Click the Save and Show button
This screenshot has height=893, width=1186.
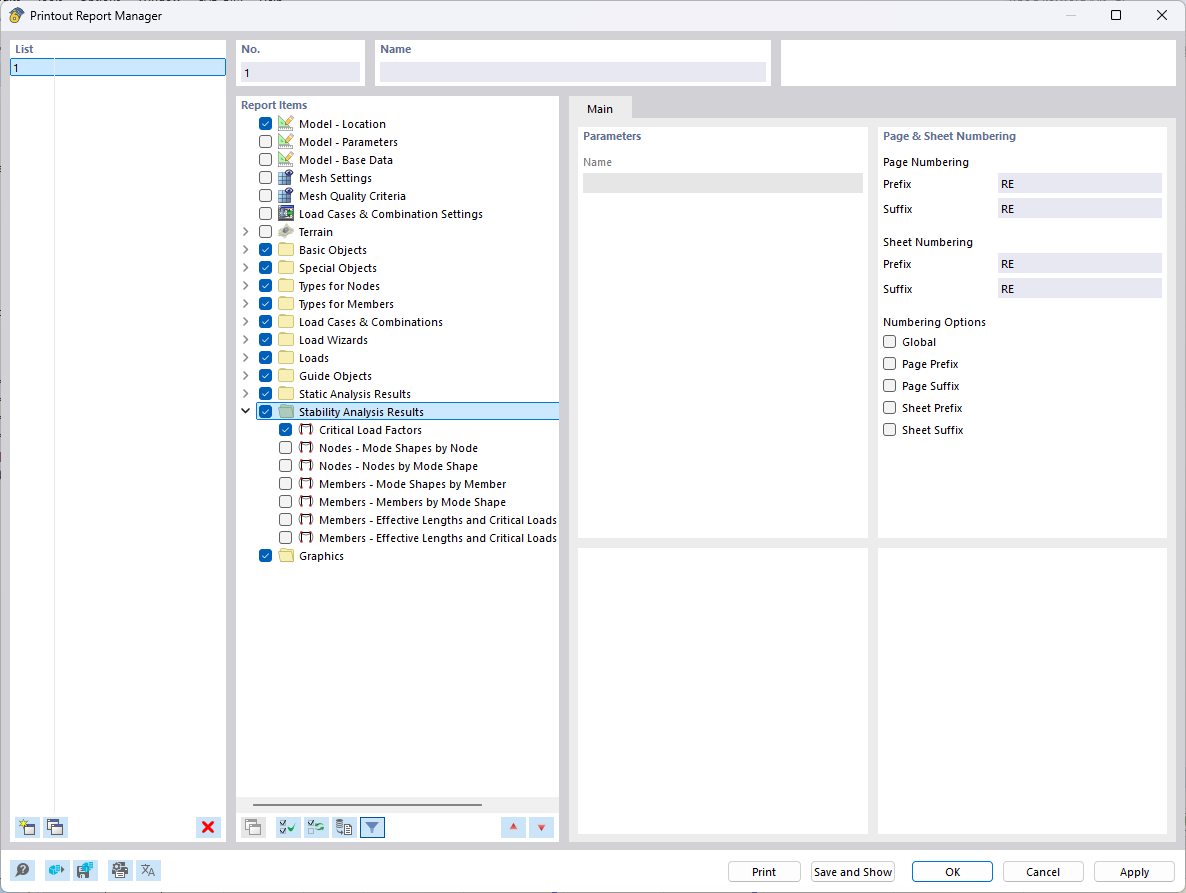852,871
